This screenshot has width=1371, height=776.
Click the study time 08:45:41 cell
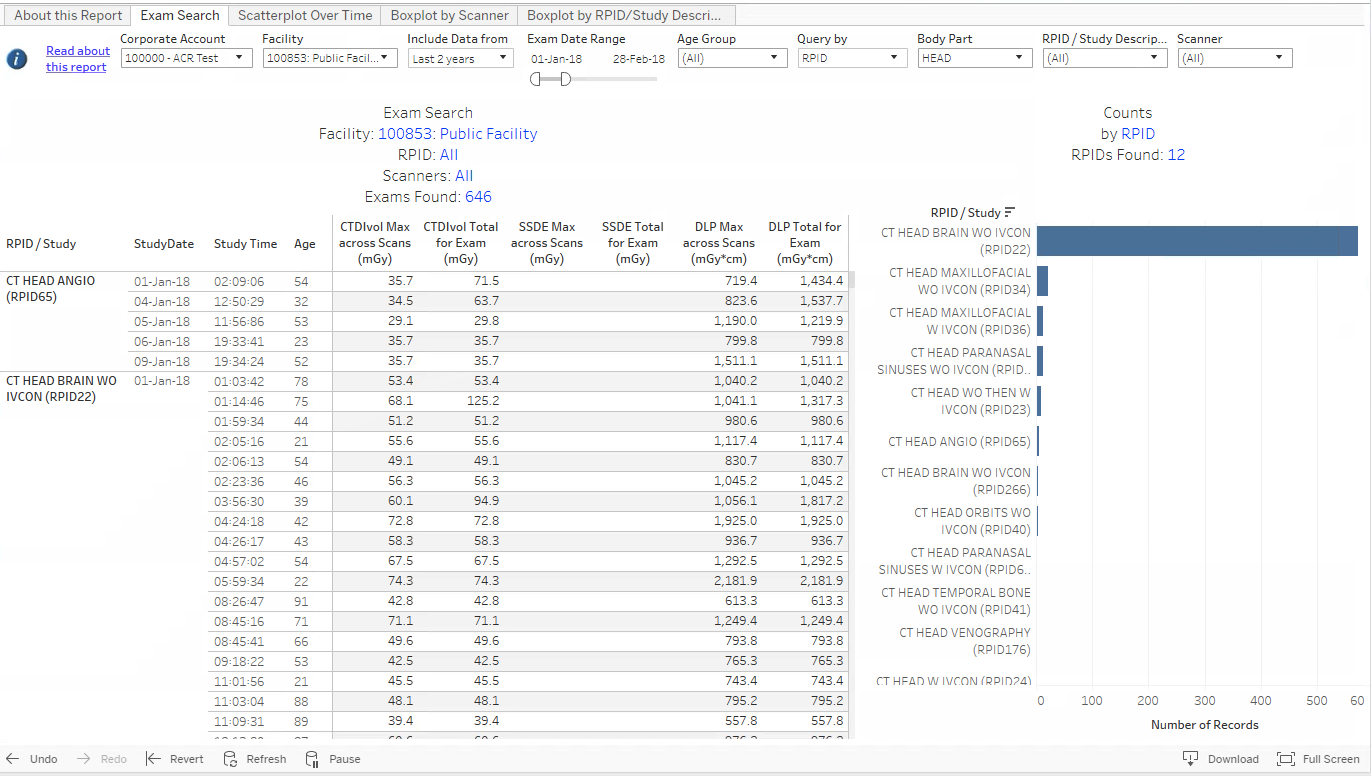pyautogui.click(x=239, y=641)
